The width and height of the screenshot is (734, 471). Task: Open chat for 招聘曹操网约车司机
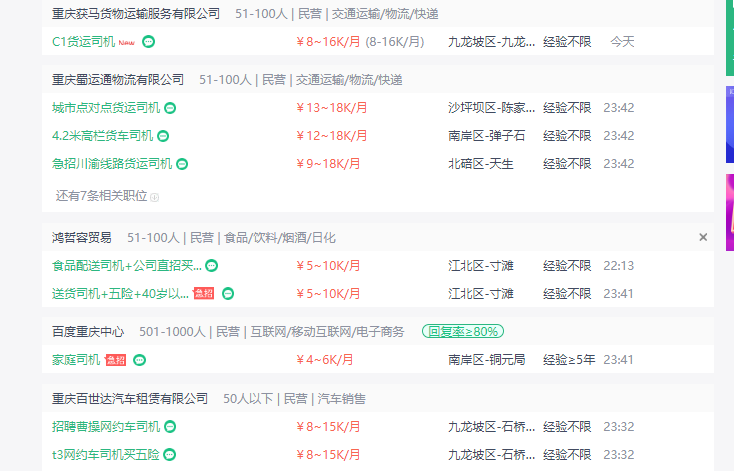point(170,427)
